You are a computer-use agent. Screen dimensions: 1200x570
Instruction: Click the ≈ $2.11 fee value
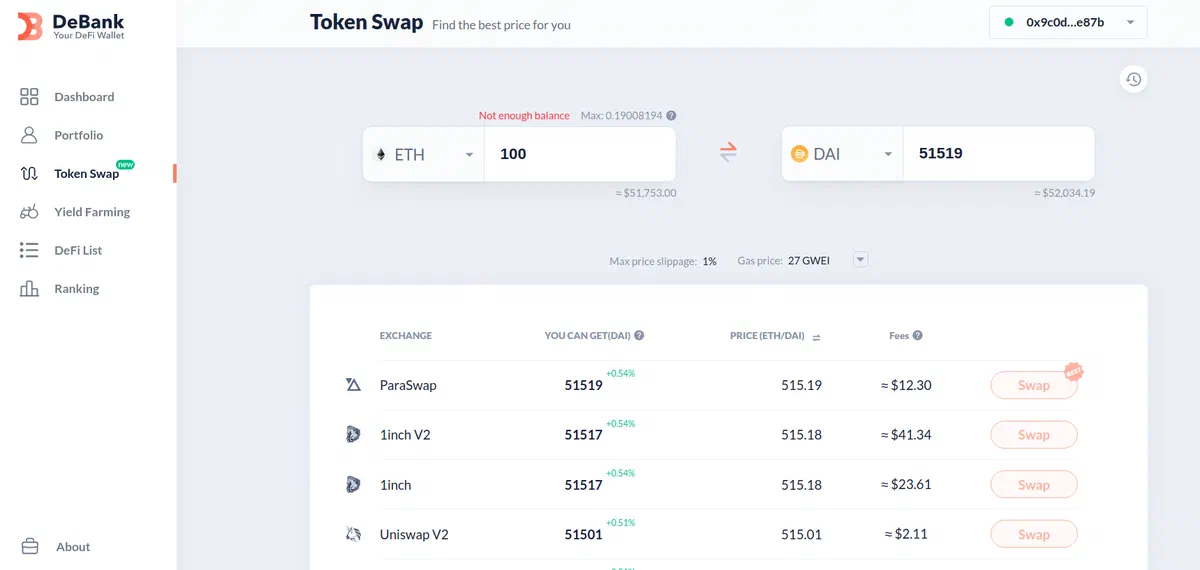pyautogui.click(x=906, y=535)
